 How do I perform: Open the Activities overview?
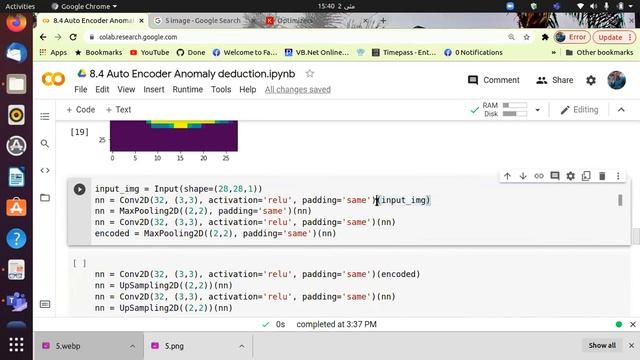click(20, 6)
